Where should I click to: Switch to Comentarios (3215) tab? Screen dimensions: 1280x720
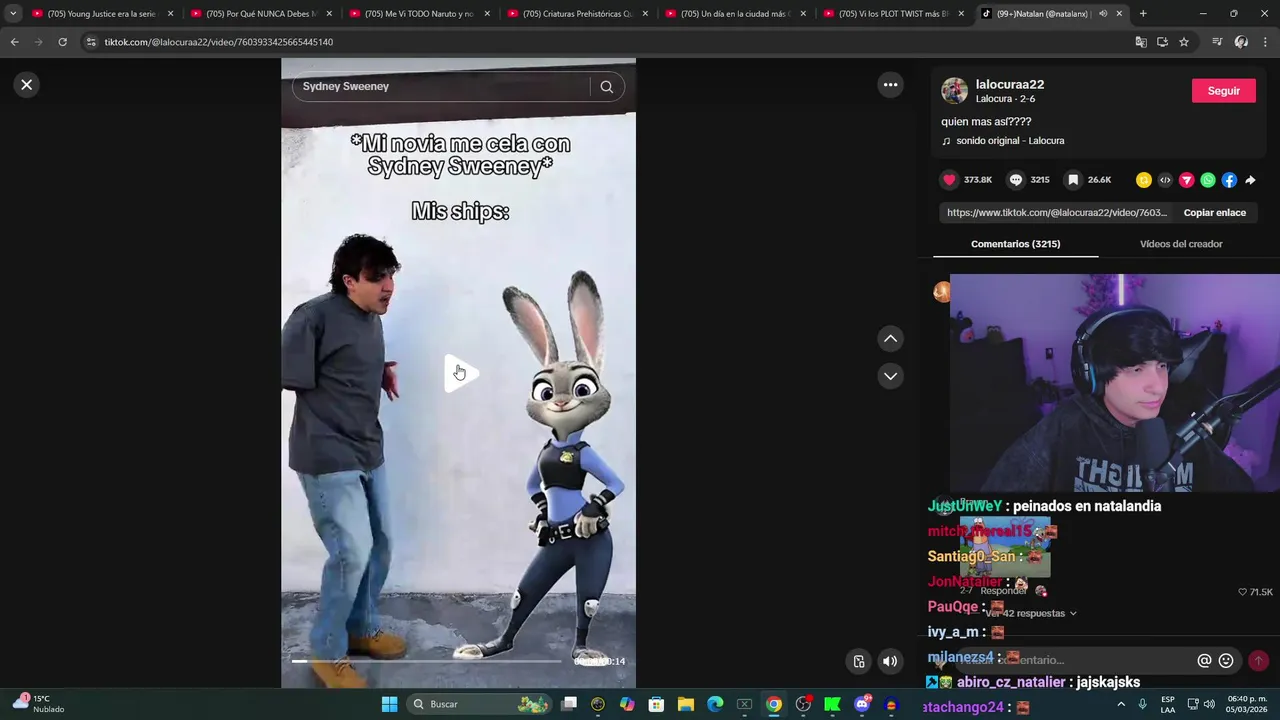click(x=1015, y=244)
